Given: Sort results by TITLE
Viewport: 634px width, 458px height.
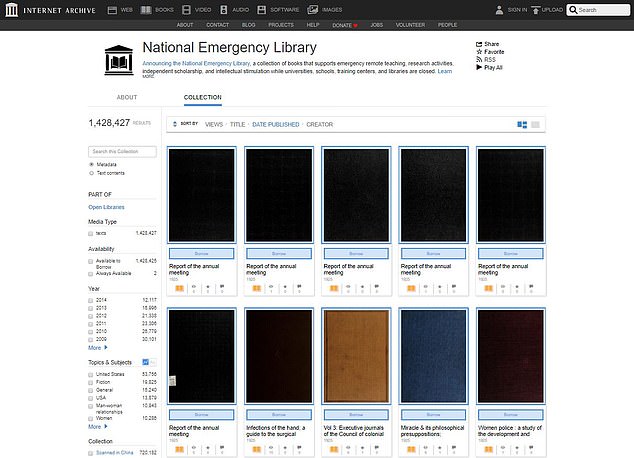Looking at the screenshot, I should pos(237,125).
